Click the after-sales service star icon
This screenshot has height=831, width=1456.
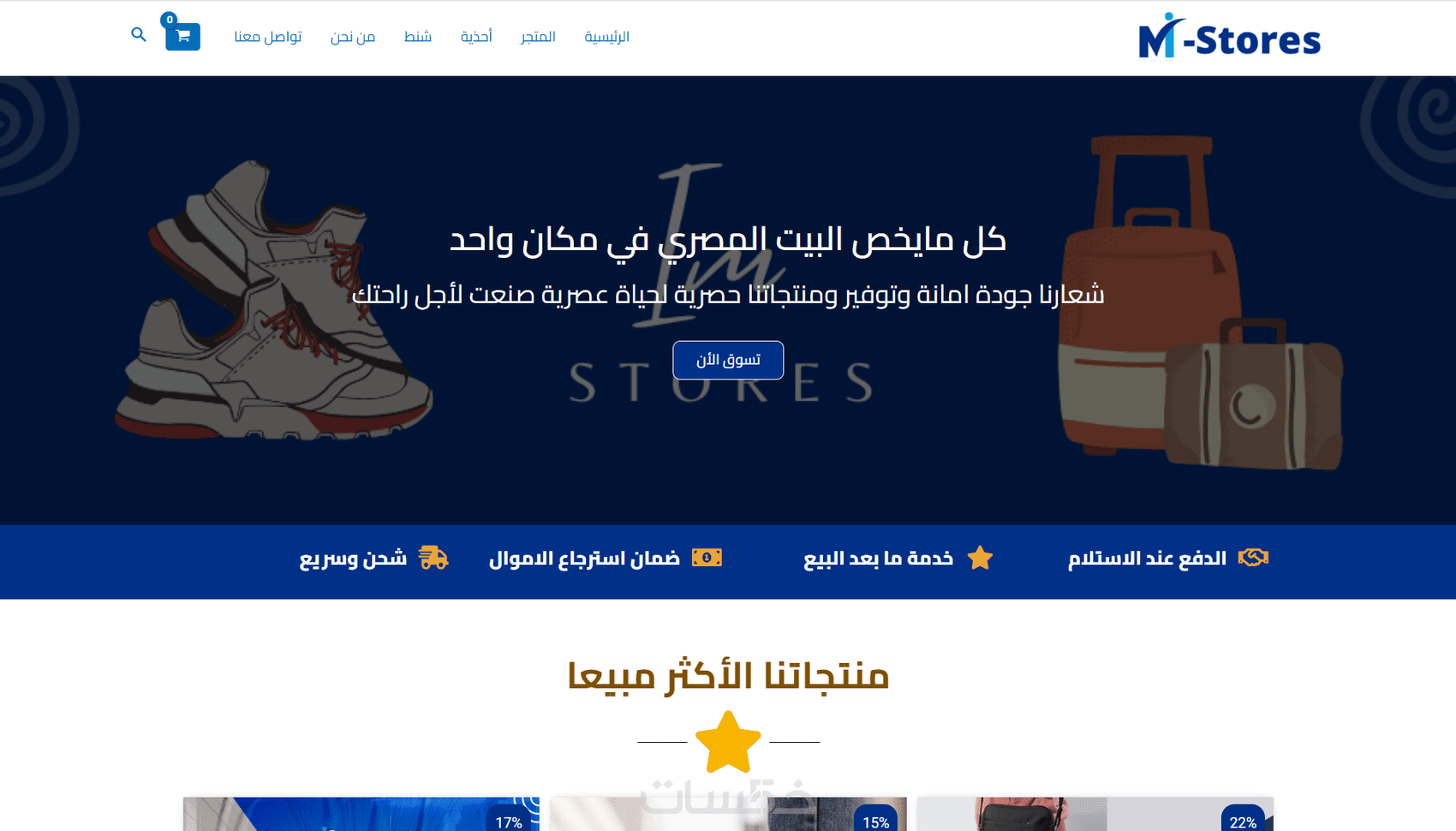980,558
